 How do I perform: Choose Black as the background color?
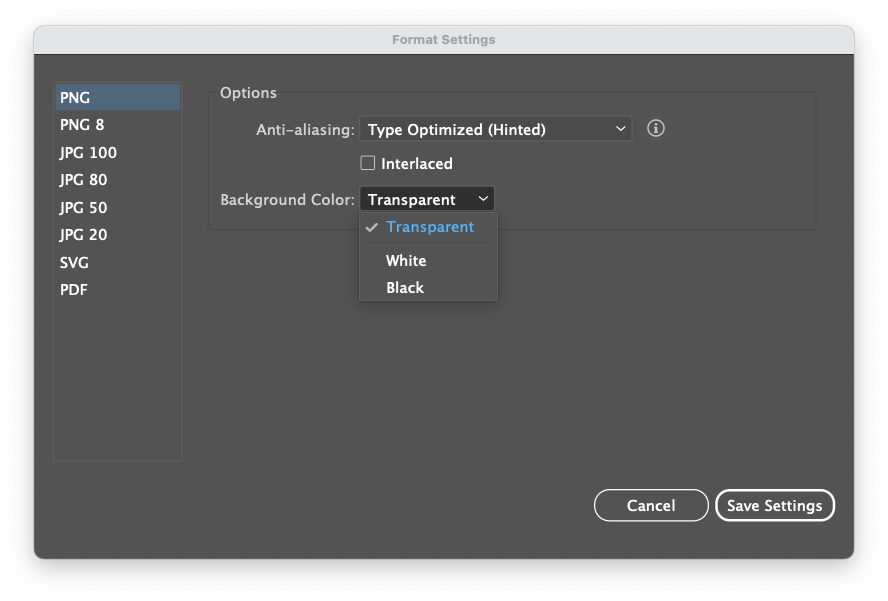coord(405,287)
